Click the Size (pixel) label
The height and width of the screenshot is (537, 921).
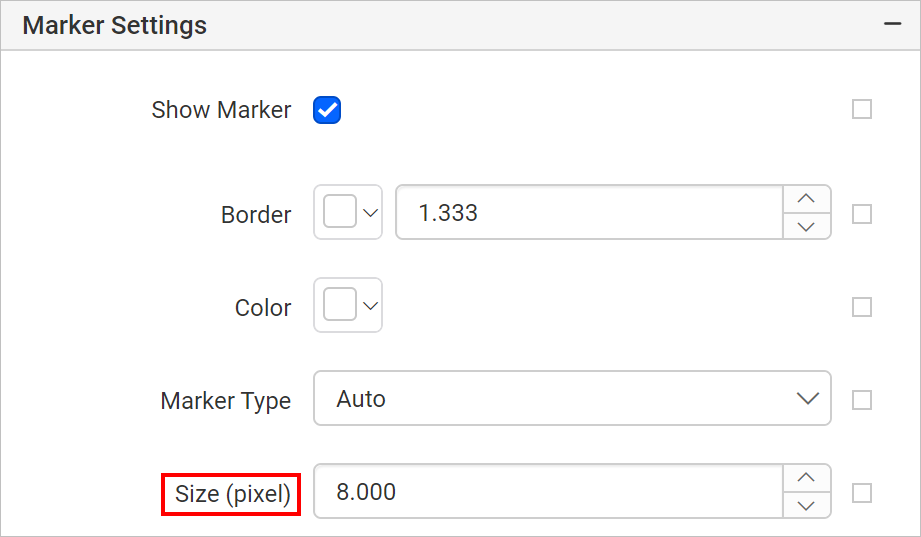232,494
